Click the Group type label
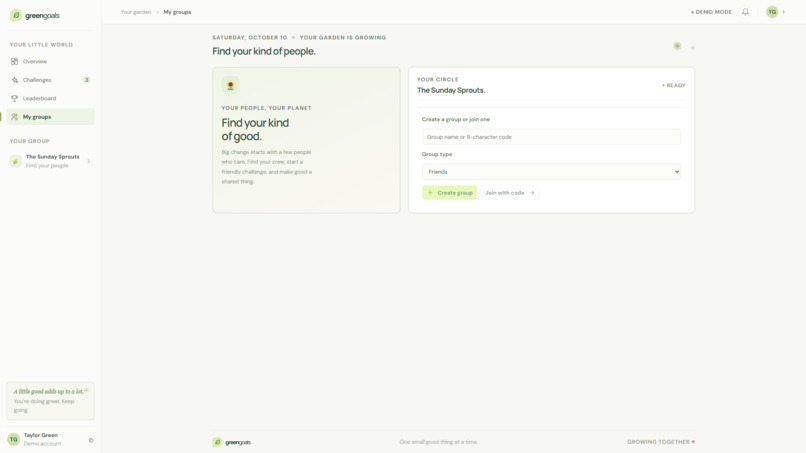The image size is (806, 453). 437,154
